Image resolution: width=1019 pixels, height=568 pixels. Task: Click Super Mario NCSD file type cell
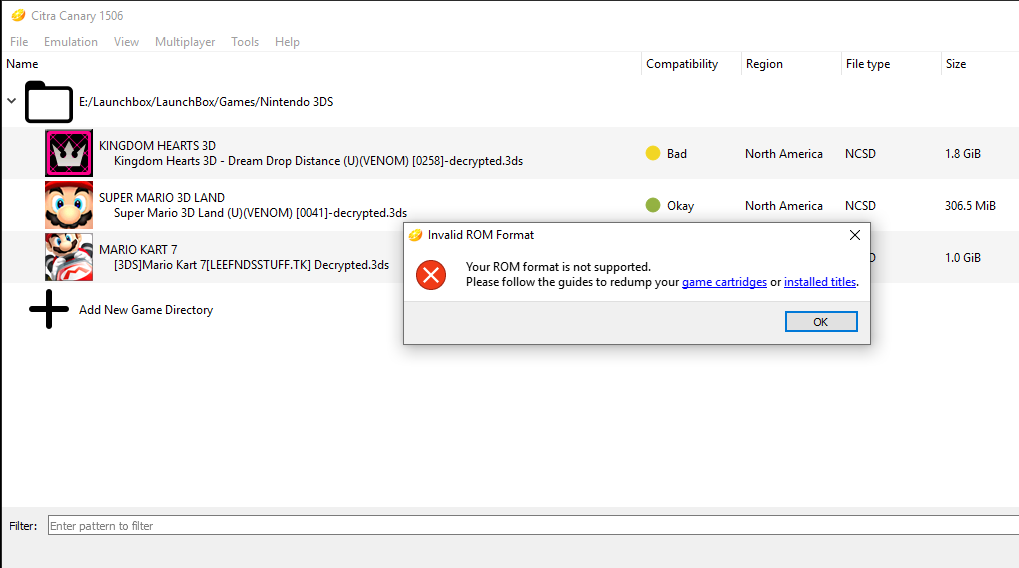pos(860,205)
